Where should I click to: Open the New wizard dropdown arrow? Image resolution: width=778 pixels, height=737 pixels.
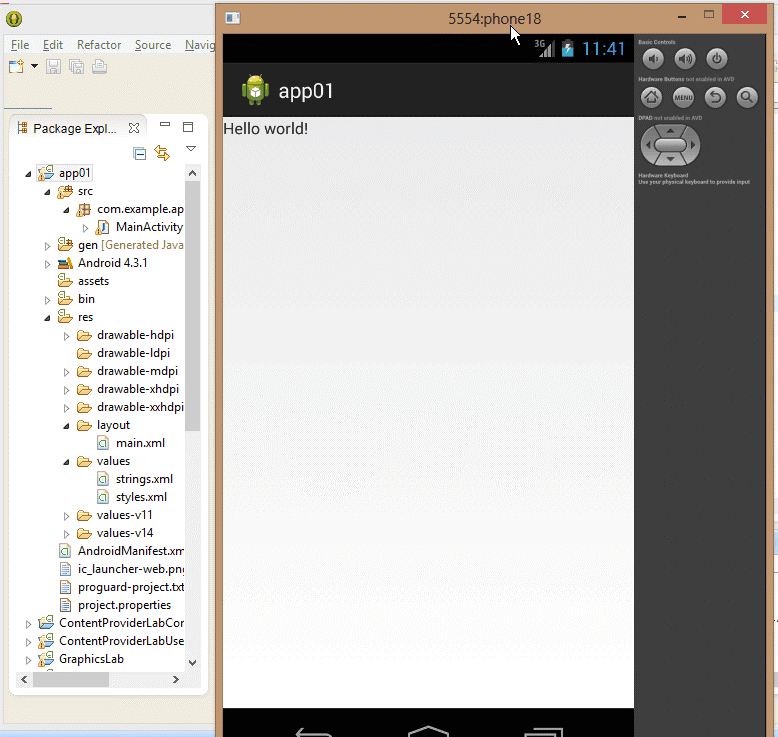click(34, 67)
